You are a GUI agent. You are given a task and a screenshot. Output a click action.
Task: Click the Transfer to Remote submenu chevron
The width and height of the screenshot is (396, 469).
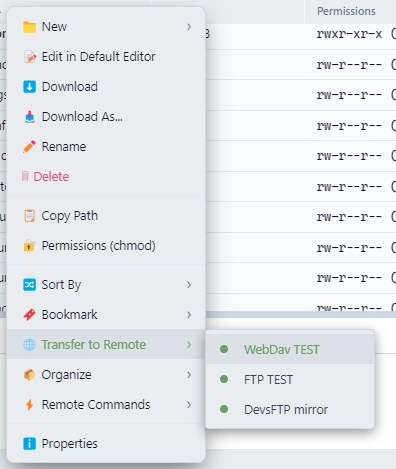pyautogui.click(x=189, y=344)
